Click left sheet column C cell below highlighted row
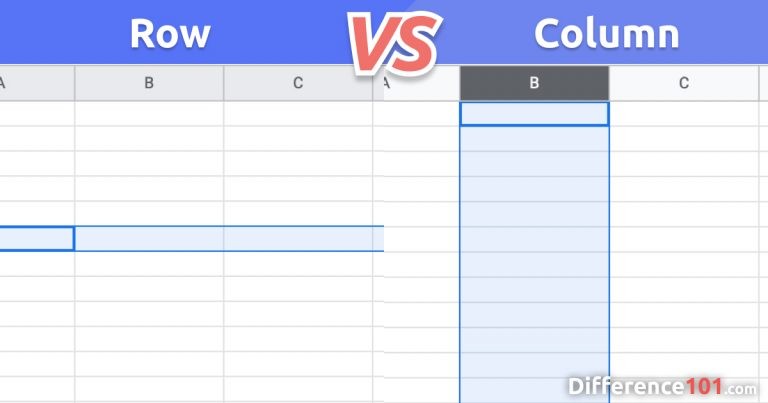The height and width of the screenshot is (403, 768). 298,264
